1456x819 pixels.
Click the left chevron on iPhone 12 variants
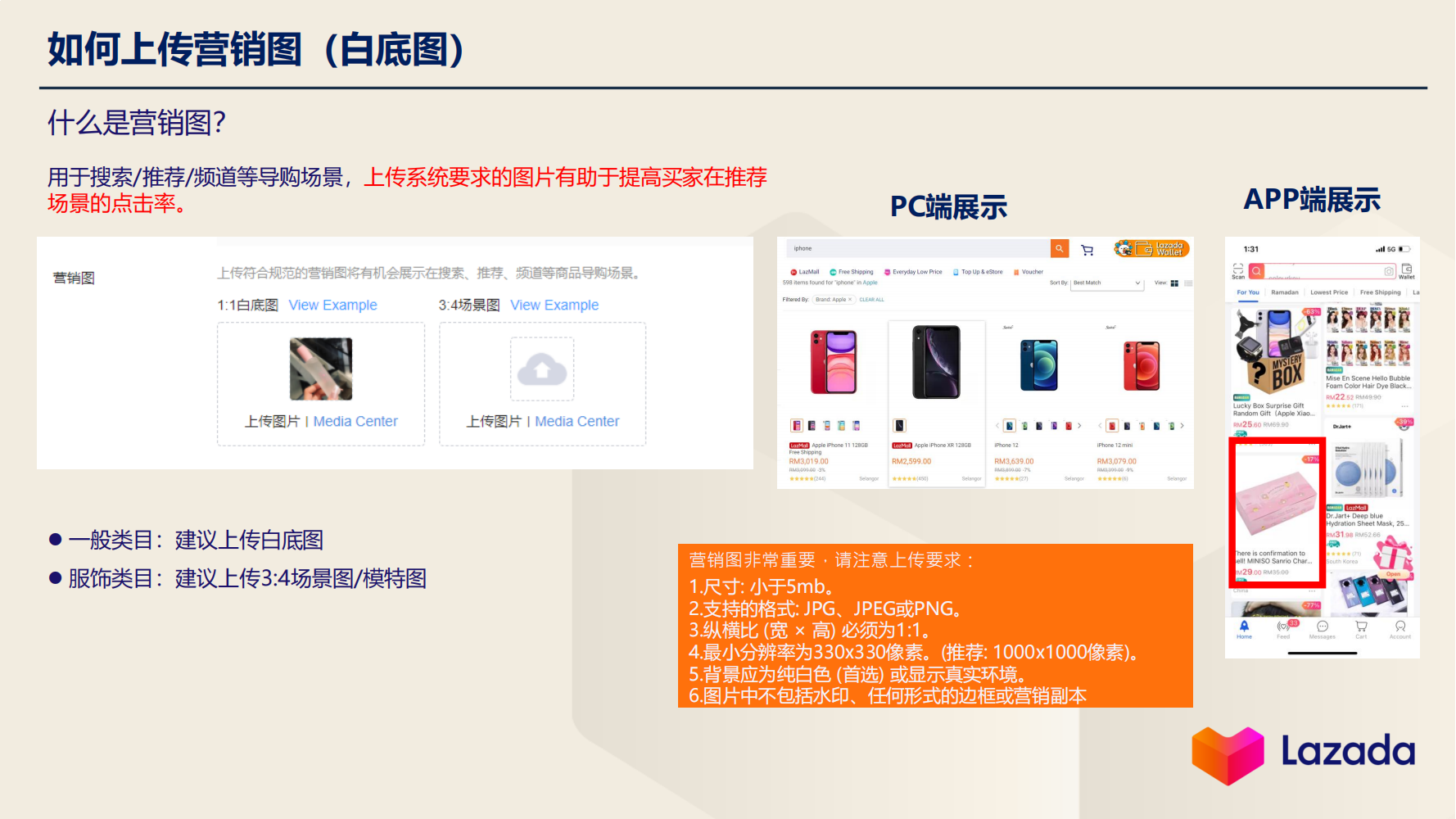click(x=997, y=425)
